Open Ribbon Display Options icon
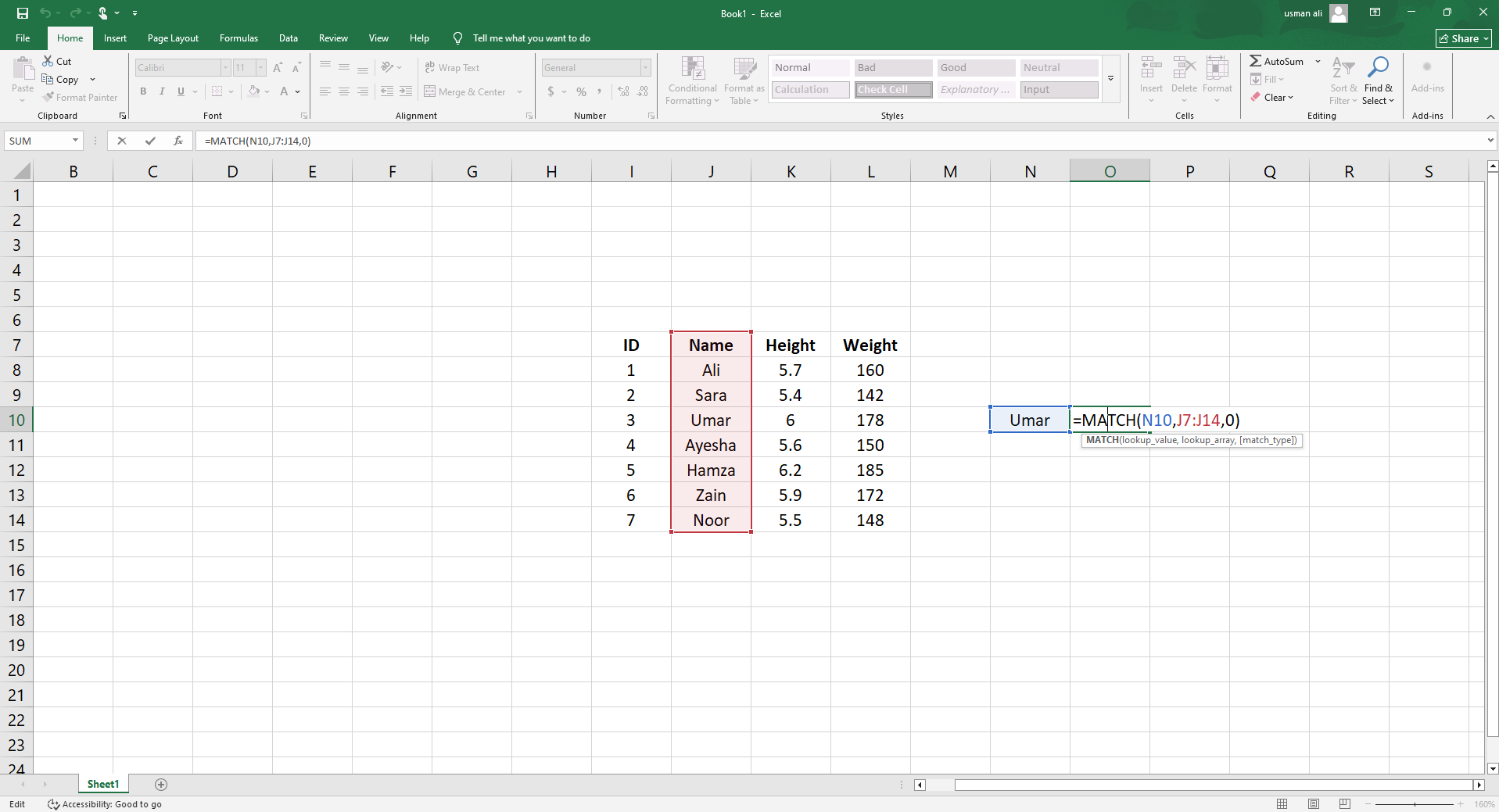This screenshot has height=812, width=1499. click(1375, 13)
